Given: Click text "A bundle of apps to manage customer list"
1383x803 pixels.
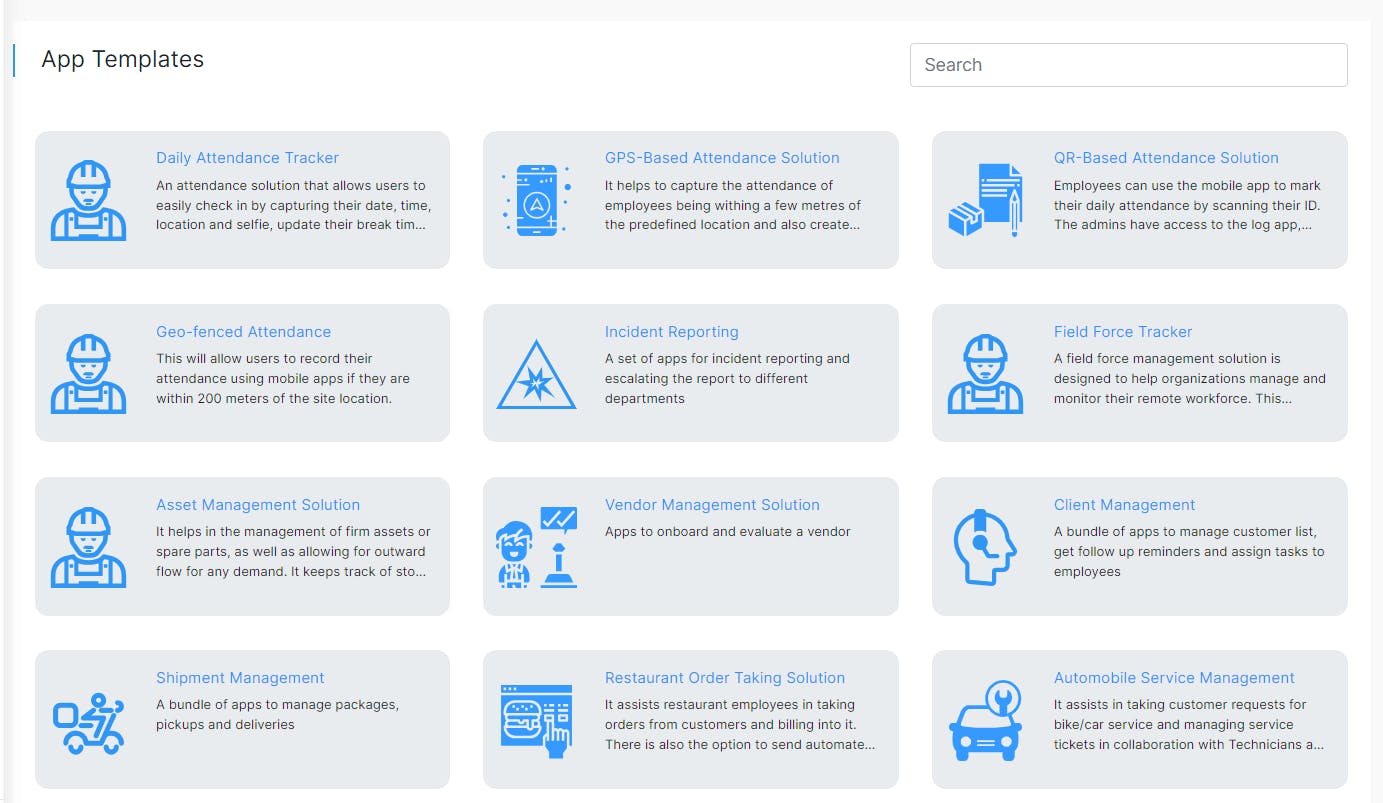Looking at the screenshot, I should click(1185, 532).
